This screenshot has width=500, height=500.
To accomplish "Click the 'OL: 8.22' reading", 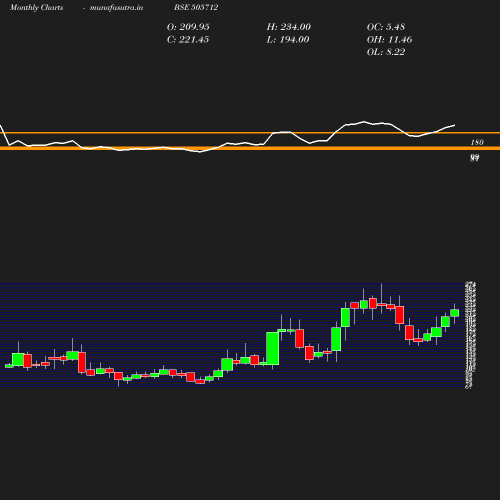I will tap(386, 52).
